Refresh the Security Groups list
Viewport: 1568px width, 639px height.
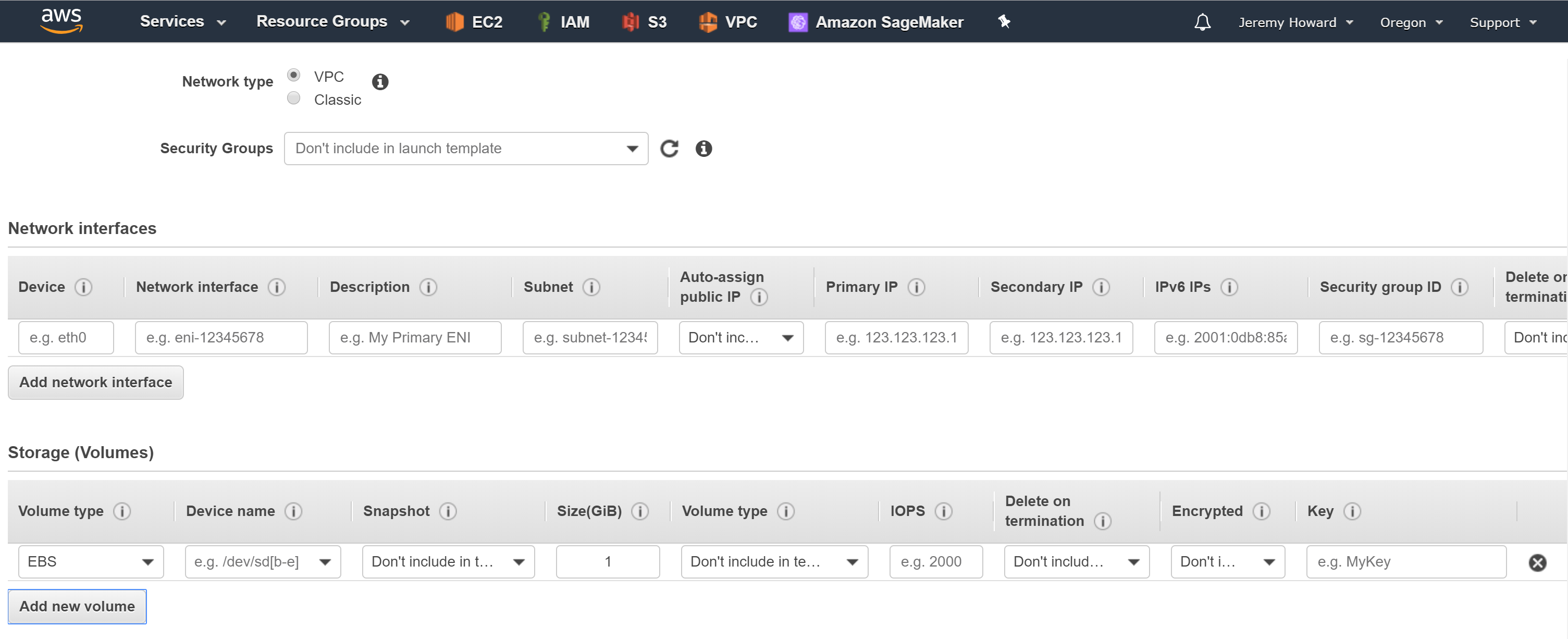(669, 149)
